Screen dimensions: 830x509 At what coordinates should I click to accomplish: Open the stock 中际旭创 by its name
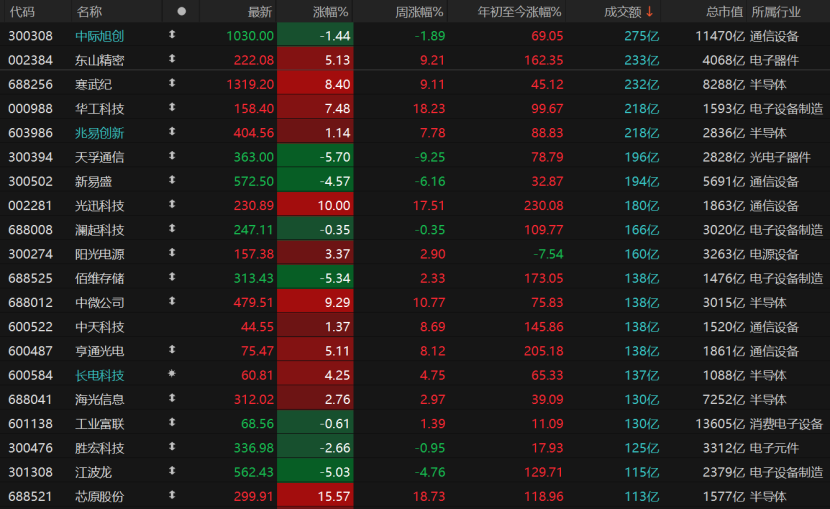[x=100, y=36]
